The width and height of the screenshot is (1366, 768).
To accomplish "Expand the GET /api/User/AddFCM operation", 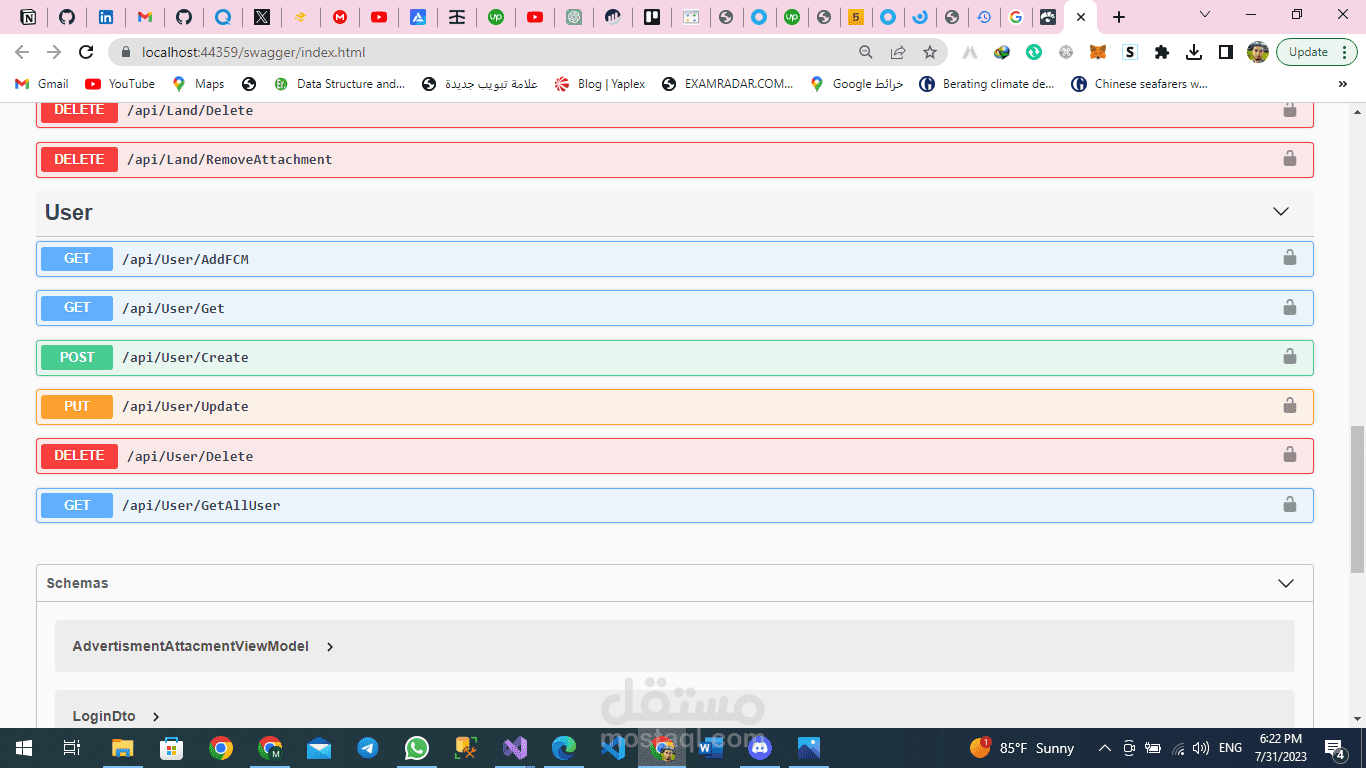I will [x=675, y=259].
